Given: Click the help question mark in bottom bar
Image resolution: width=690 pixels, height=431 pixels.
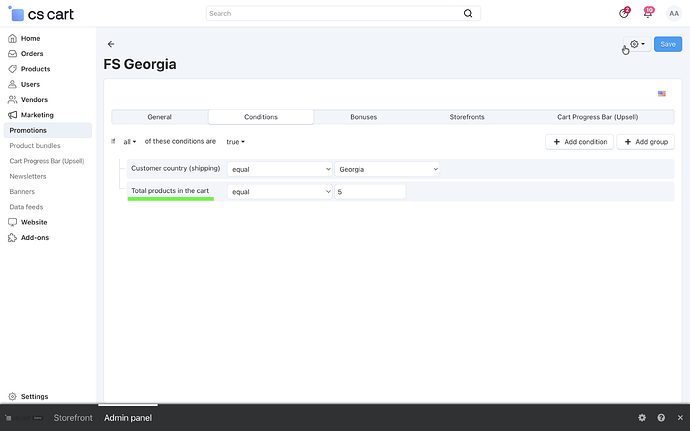Looking at the screenshot, I should (x=661, y=417).
